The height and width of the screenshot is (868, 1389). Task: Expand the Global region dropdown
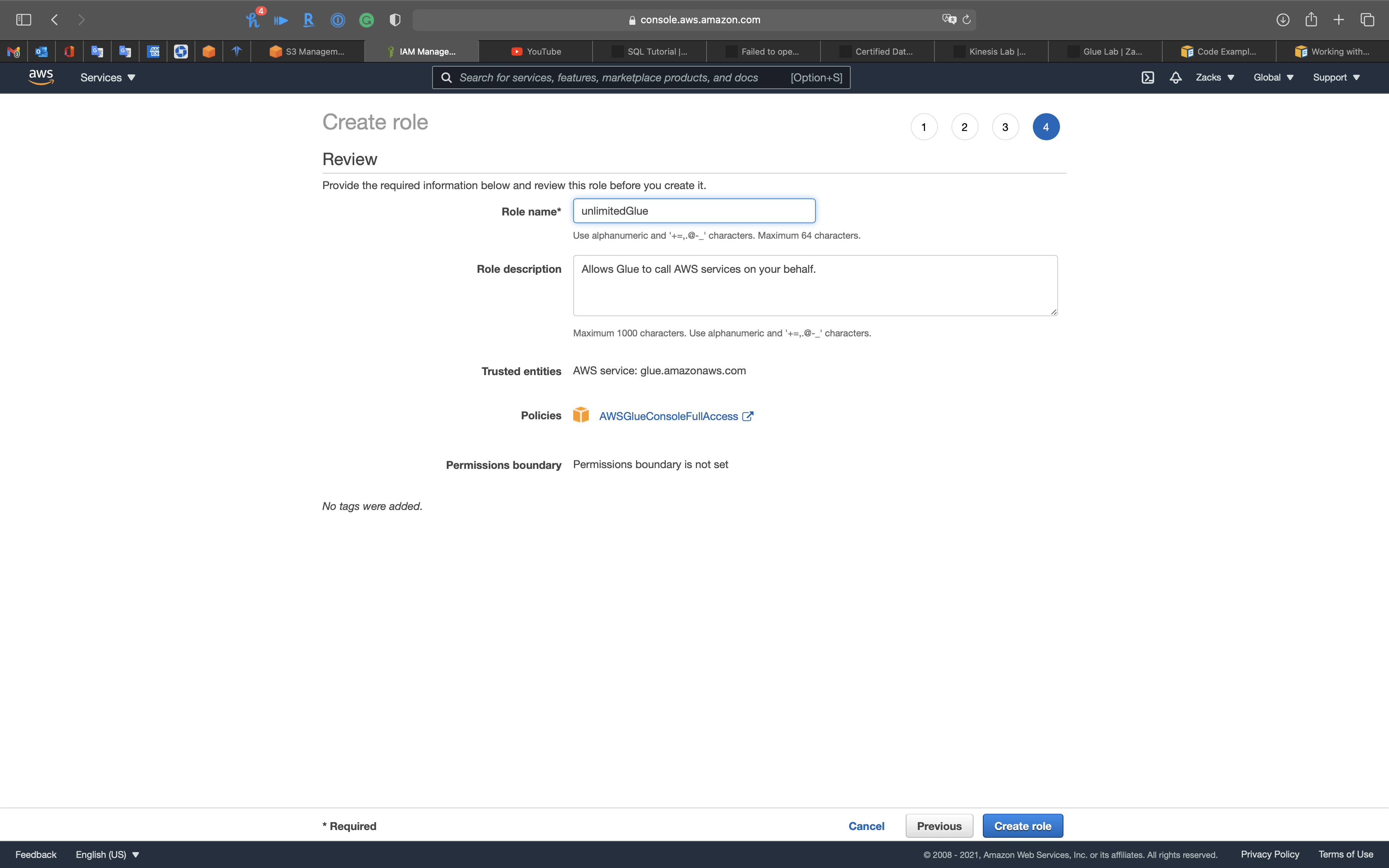tap(1273, 77)
